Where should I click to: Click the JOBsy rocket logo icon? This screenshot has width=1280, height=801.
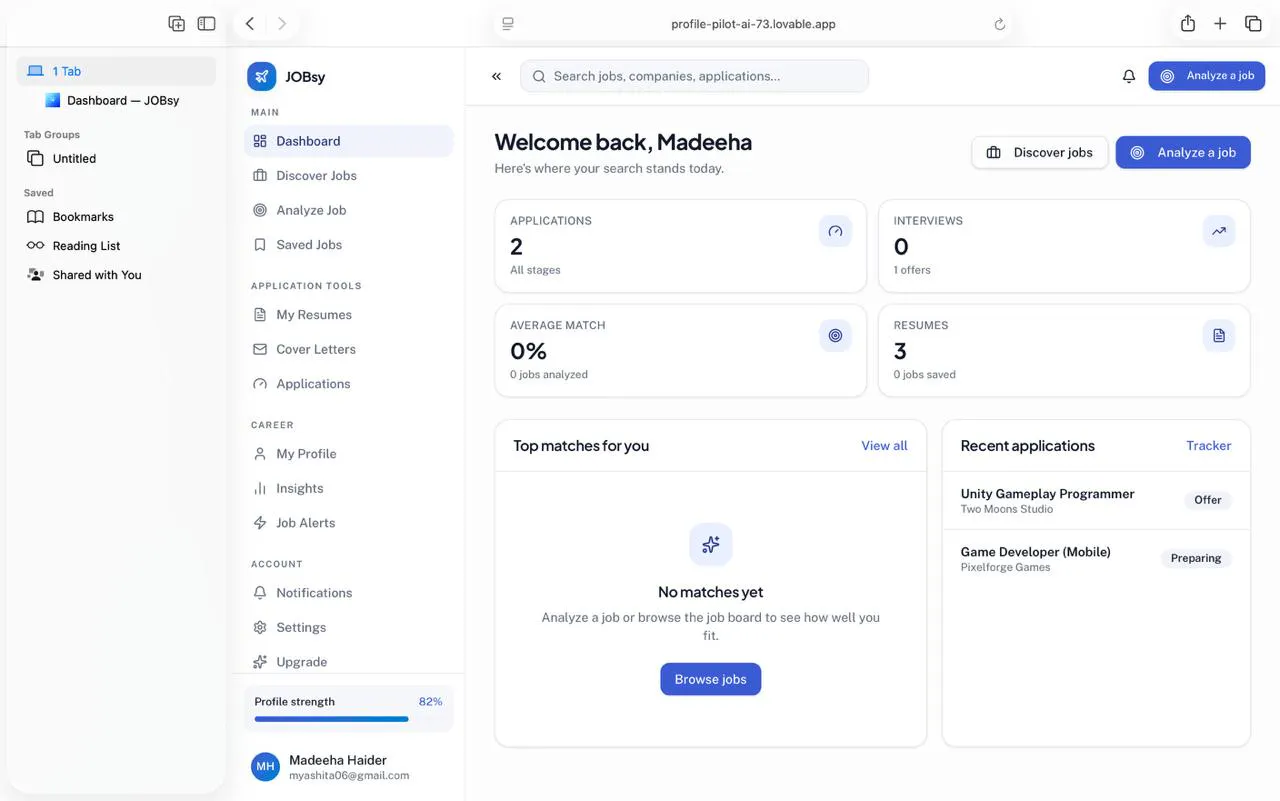pos(261,76)
